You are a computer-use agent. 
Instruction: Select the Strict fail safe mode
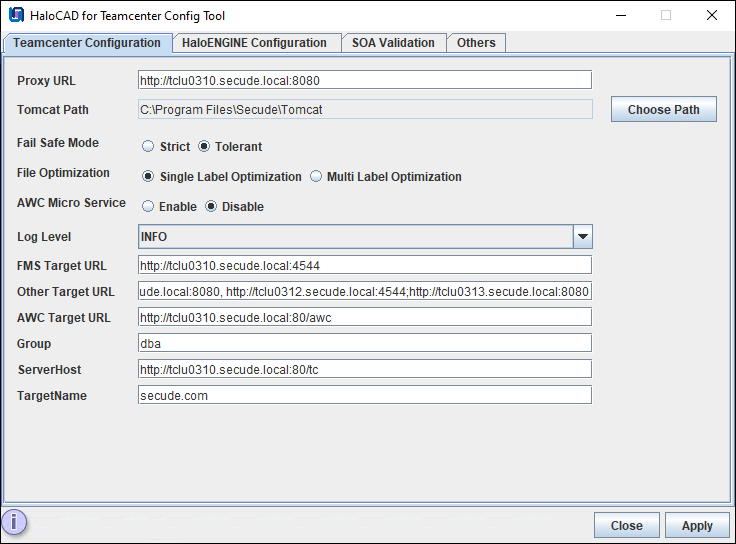148,147
